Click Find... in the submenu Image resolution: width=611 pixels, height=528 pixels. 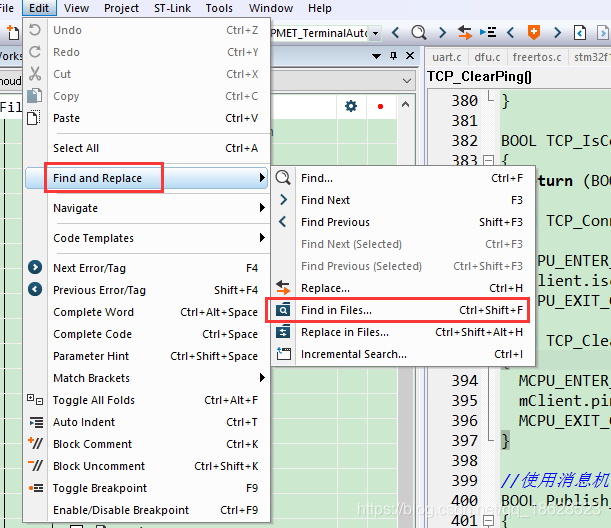tap(403, 178)
